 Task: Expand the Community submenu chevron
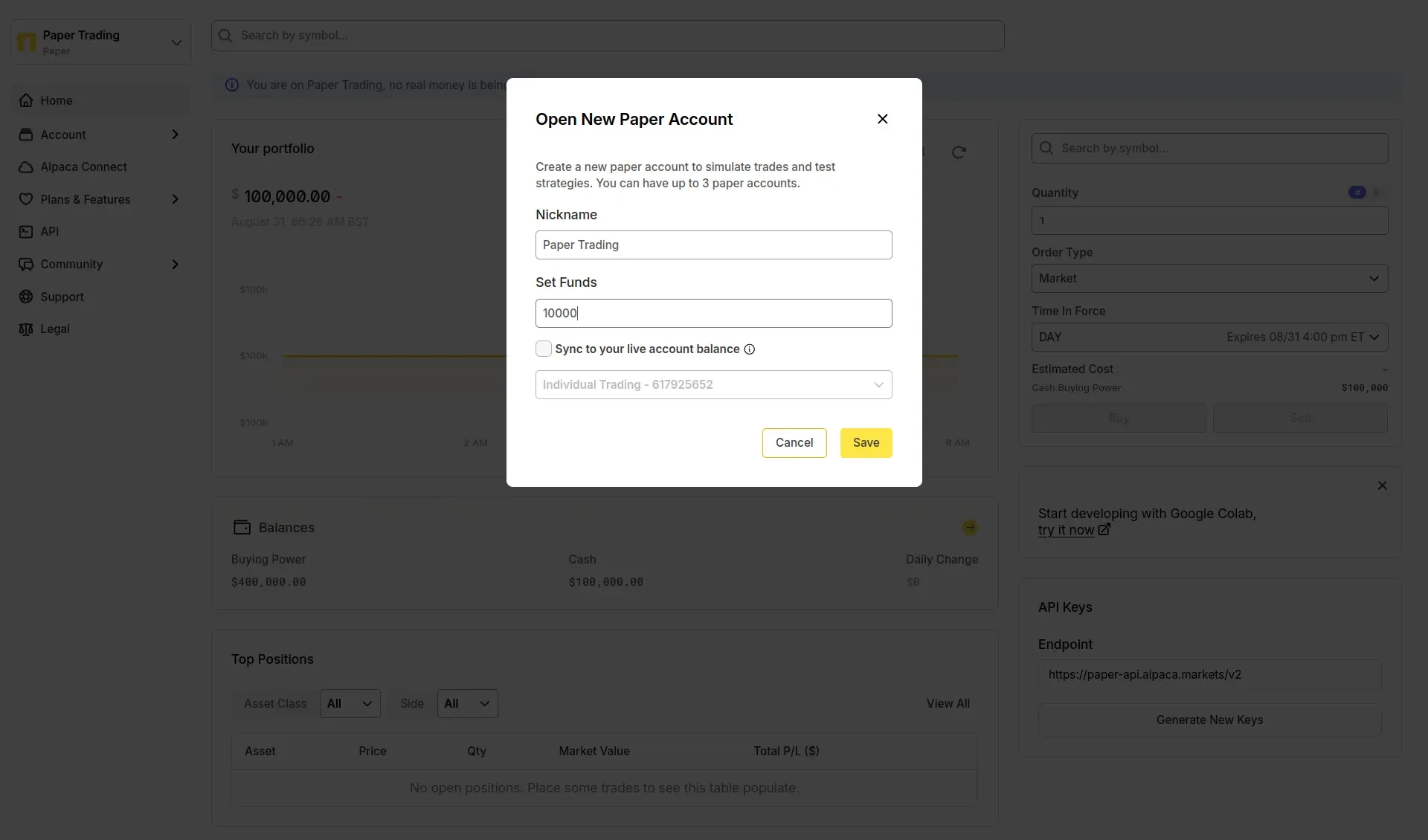[175, 265]
